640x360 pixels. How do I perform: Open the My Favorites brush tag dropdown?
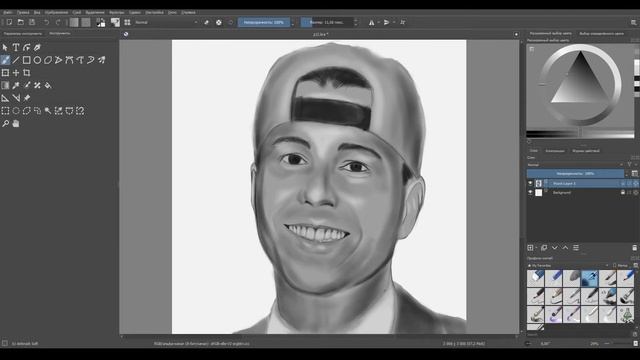568,266
